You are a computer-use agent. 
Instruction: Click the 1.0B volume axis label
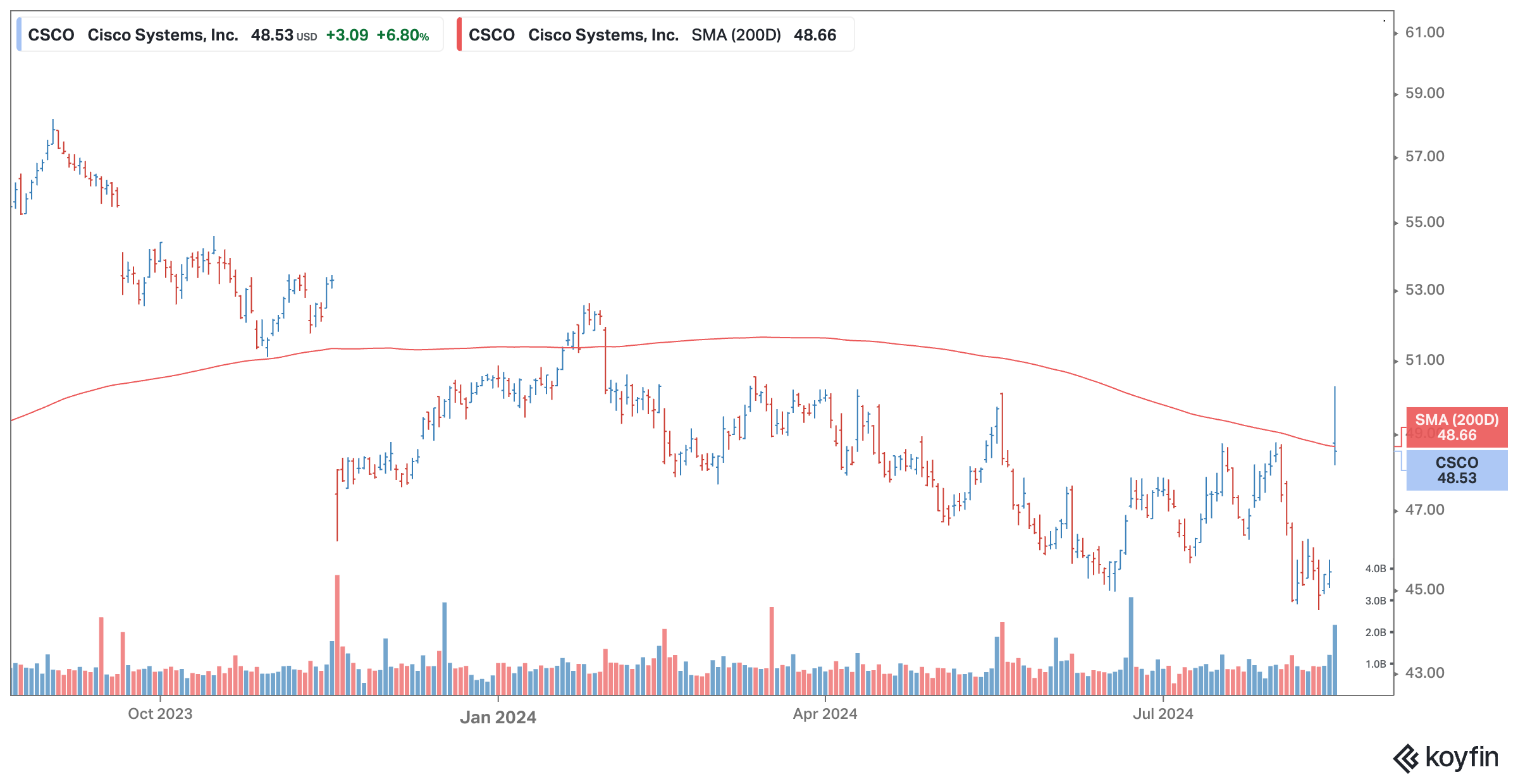coord(1376,664)
